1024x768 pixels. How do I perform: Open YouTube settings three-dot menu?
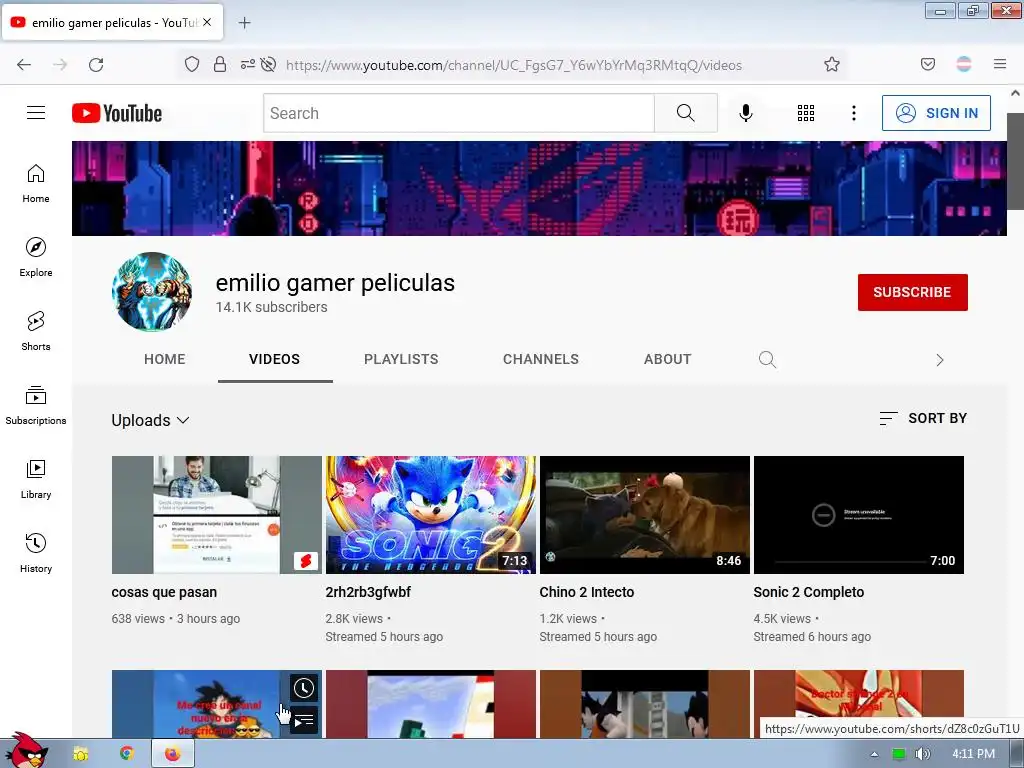(854, 113)
